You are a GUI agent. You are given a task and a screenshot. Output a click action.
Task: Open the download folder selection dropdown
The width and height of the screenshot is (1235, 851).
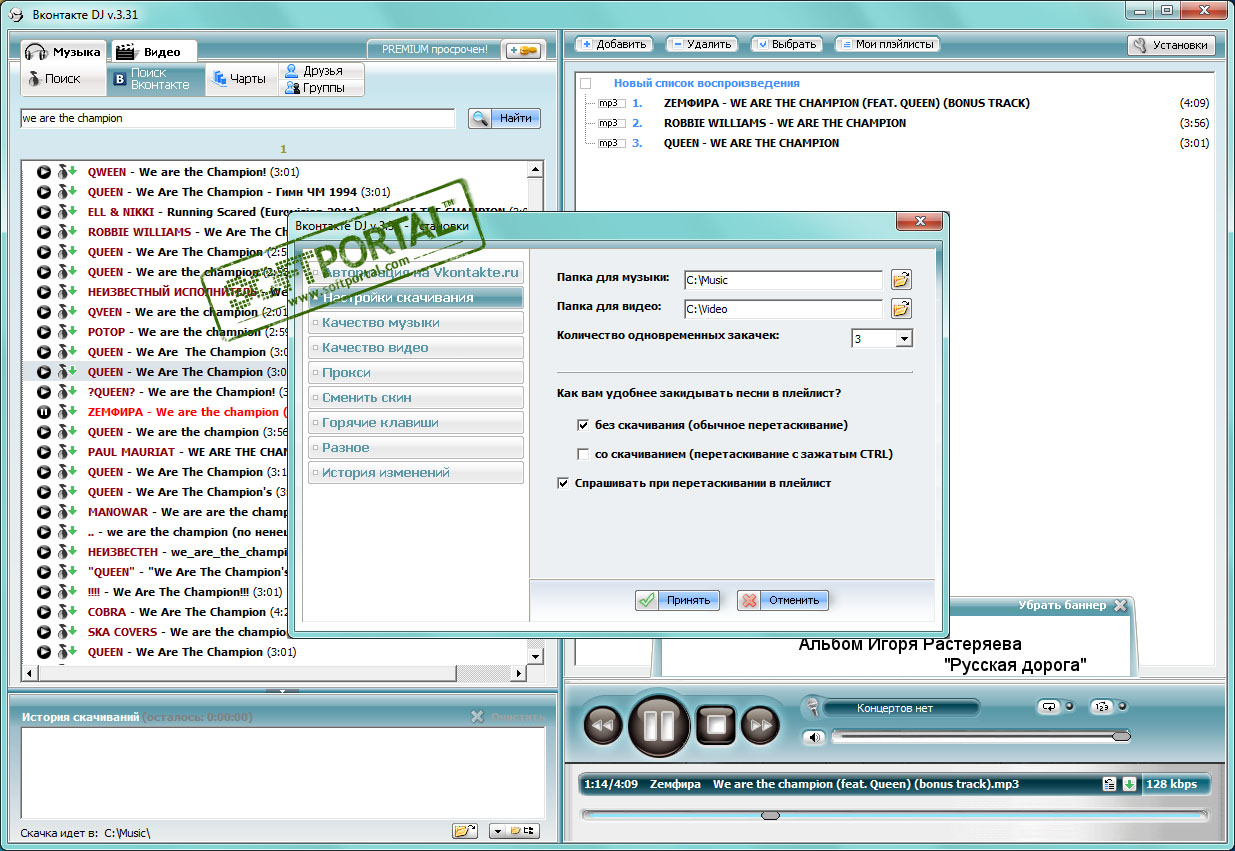tap(497, 831)
